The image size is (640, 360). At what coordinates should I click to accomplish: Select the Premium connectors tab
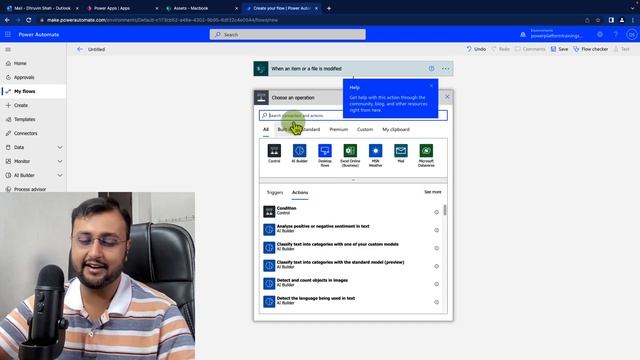click(x=339, y=129)
